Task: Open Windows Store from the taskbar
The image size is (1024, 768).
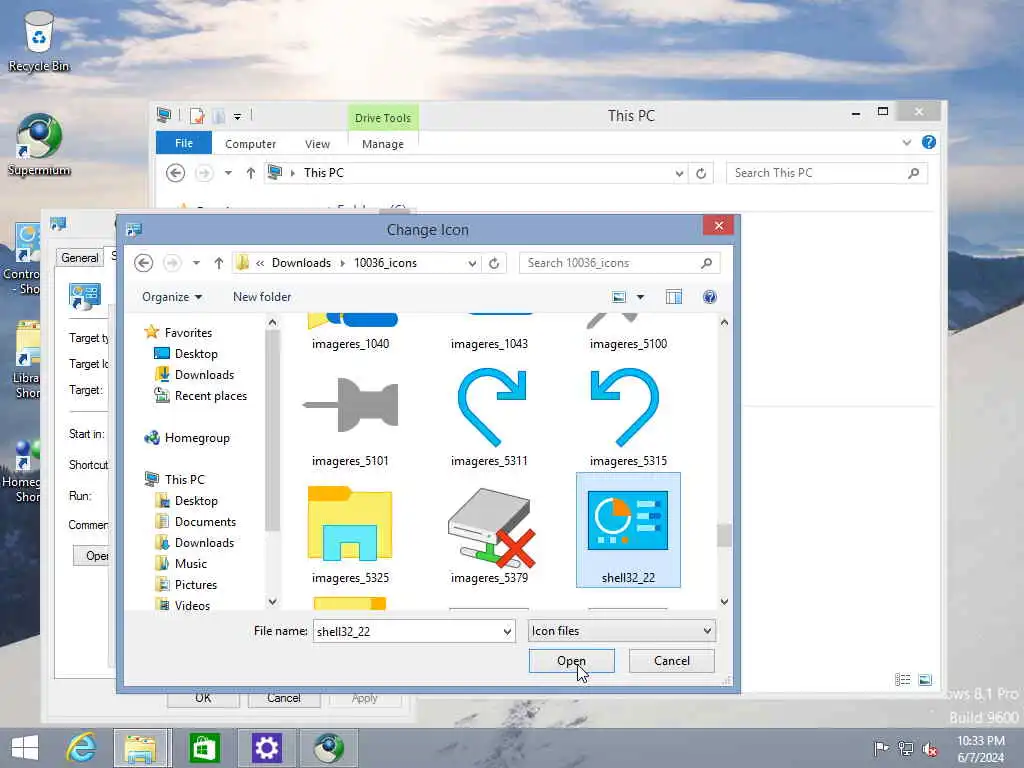Action: click(204, 748)
